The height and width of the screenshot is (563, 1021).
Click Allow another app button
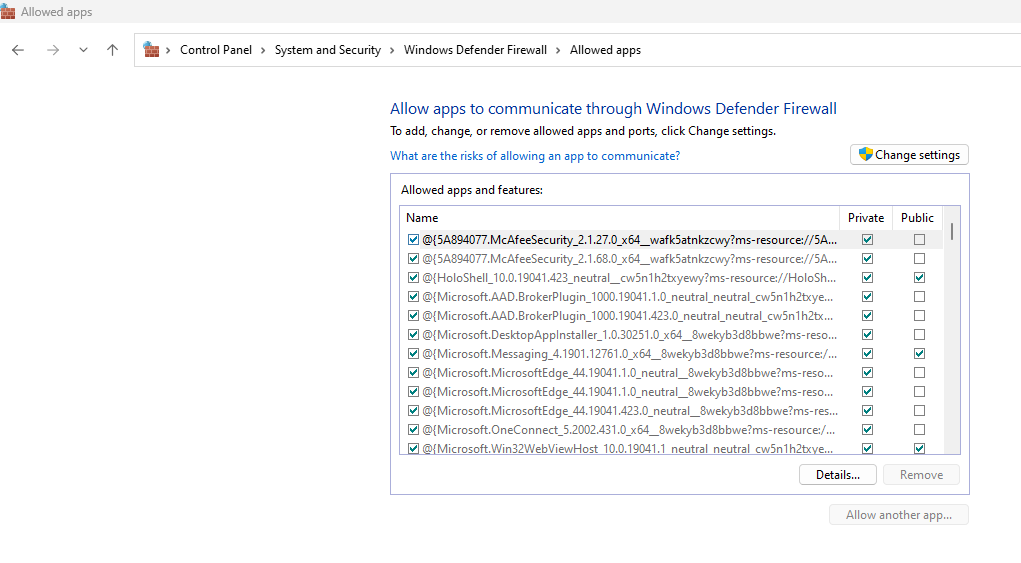point(899,515)
